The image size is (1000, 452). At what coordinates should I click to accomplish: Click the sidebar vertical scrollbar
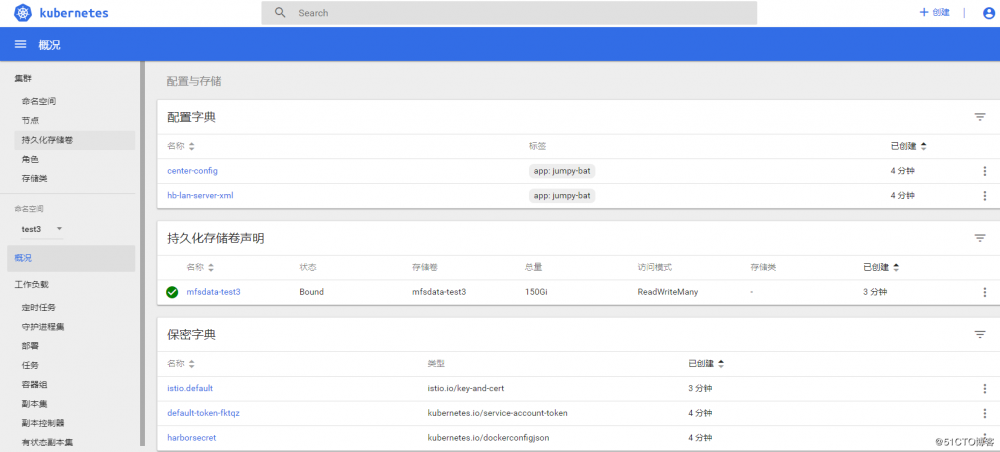[142, 250]
